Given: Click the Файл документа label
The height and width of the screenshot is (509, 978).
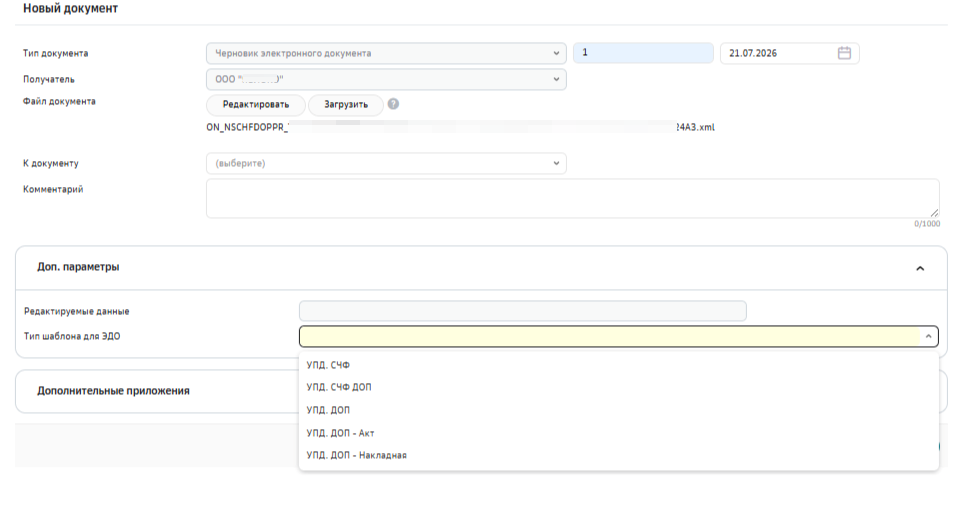Looking at the screenshot, I should point(59,101).
